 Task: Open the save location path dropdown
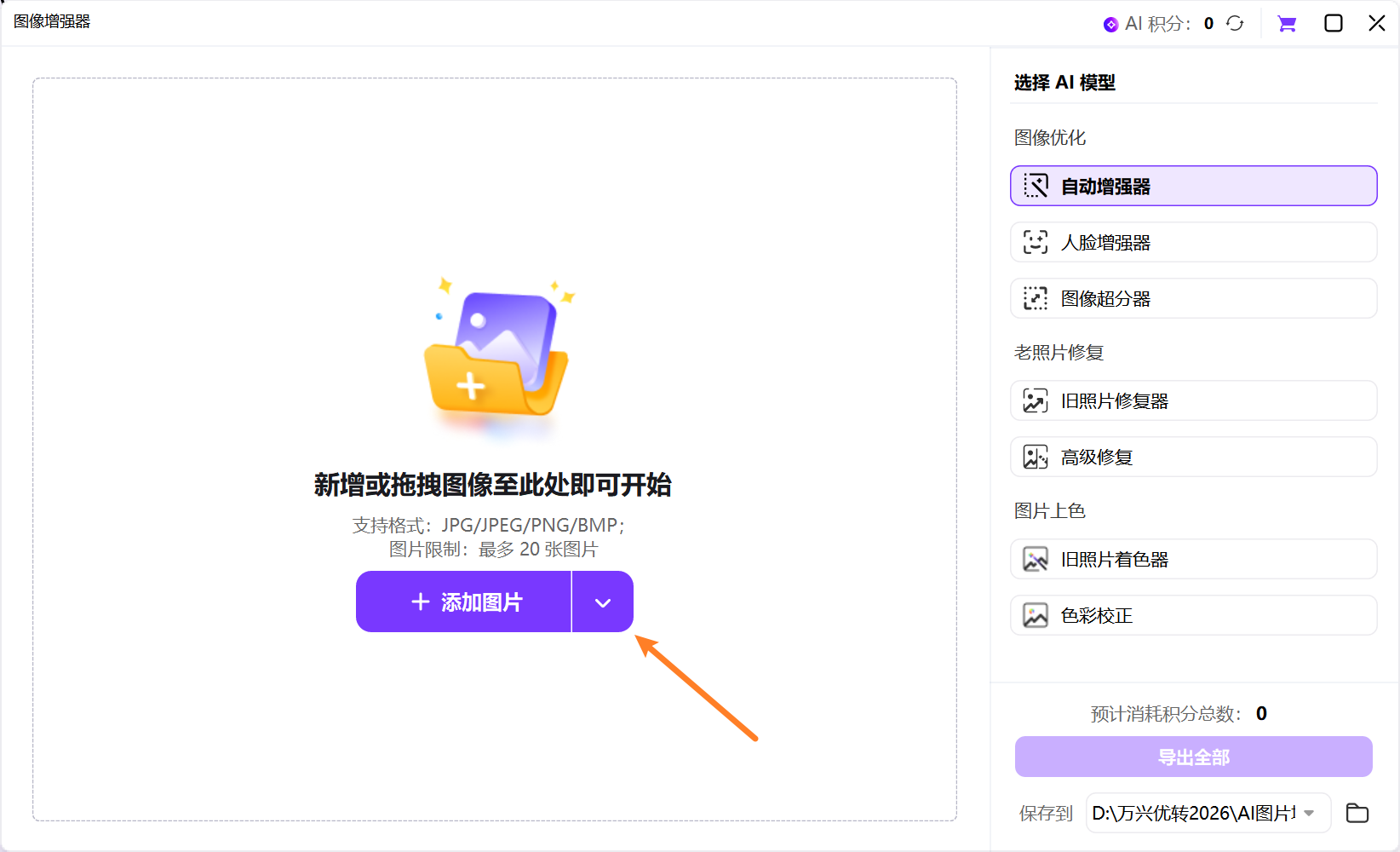tap(1307, 813)
